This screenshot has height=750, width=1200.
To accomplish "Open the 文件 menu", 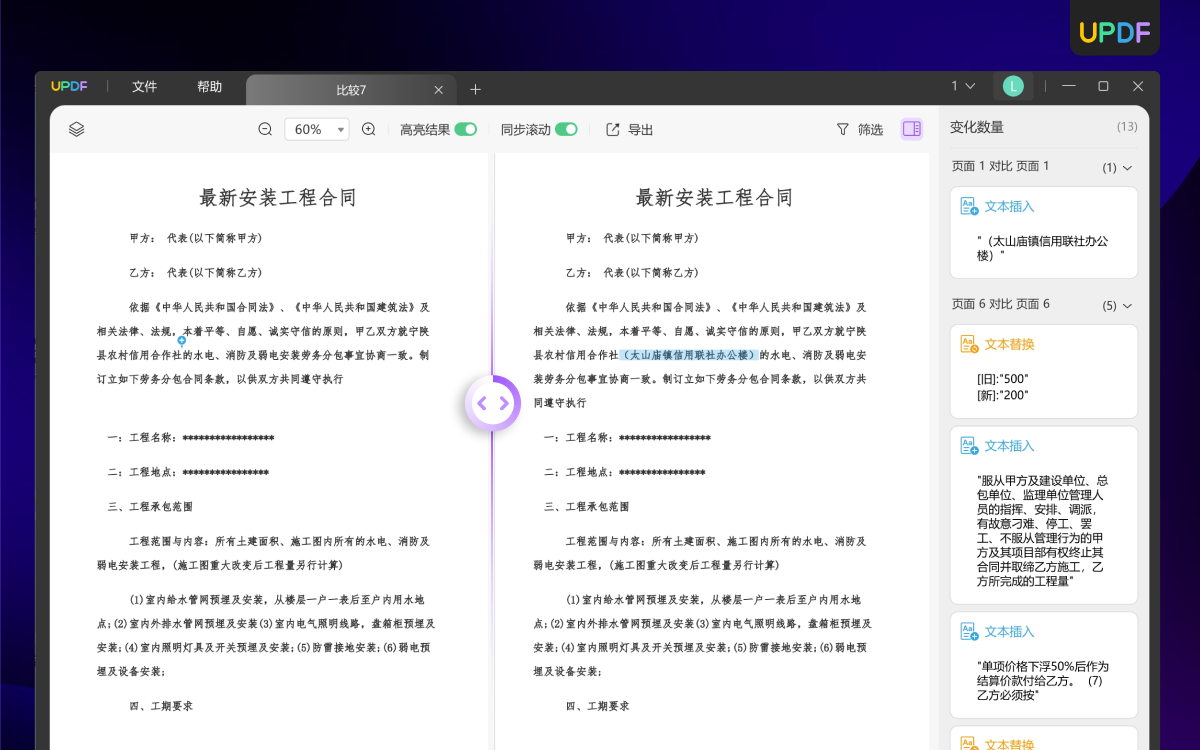I will click(145, 87).
